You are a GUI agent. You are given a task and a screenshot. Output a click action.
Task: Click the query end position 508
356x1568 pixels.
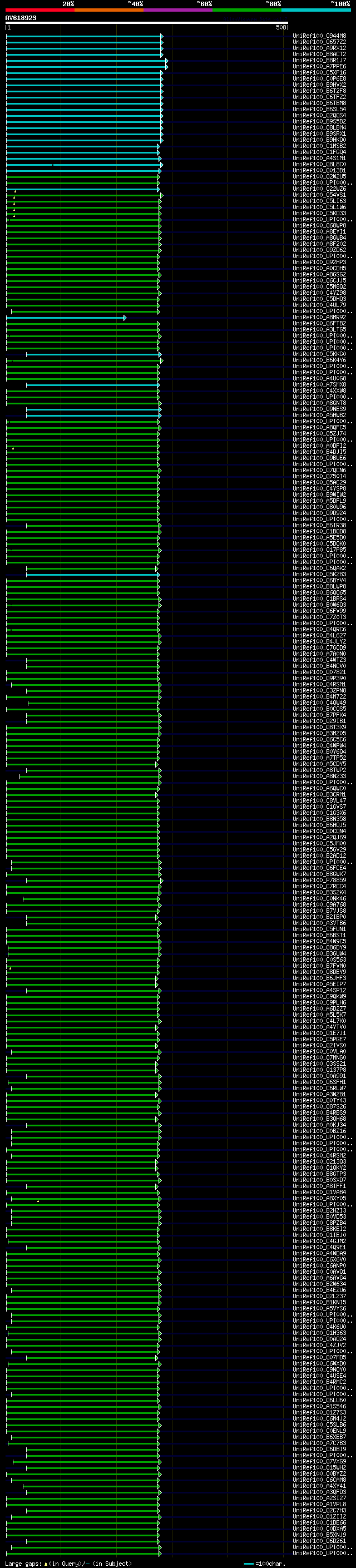coord(281,27)
